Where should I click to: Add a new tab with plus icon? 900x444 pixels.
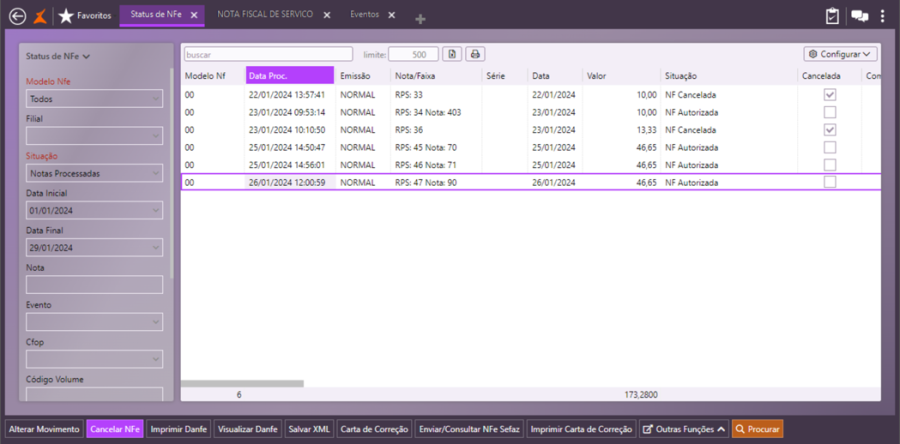click(x=420, y=20)
